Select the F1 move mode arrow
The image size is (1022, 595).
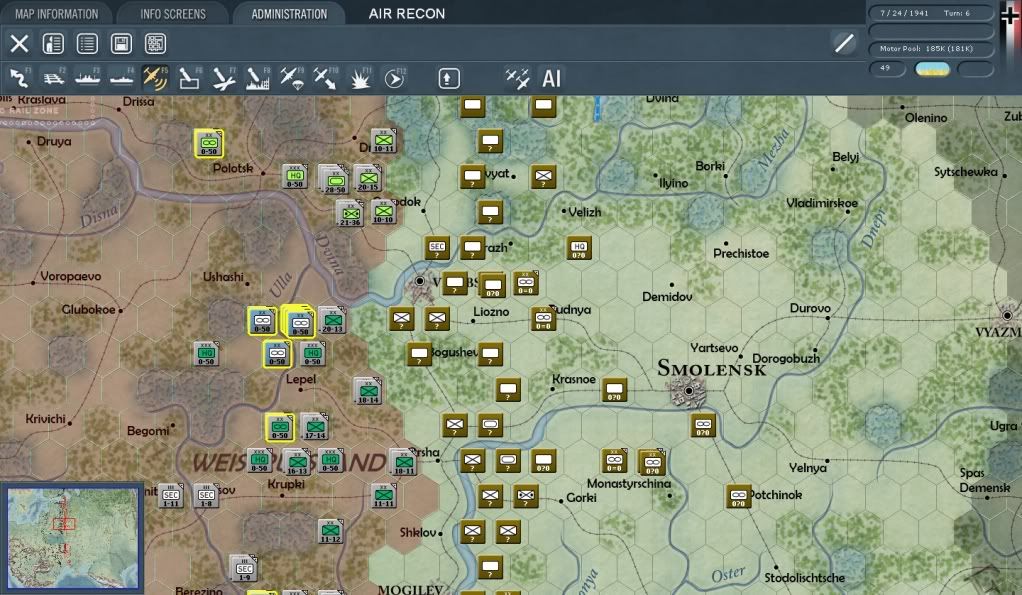point(20,78)
